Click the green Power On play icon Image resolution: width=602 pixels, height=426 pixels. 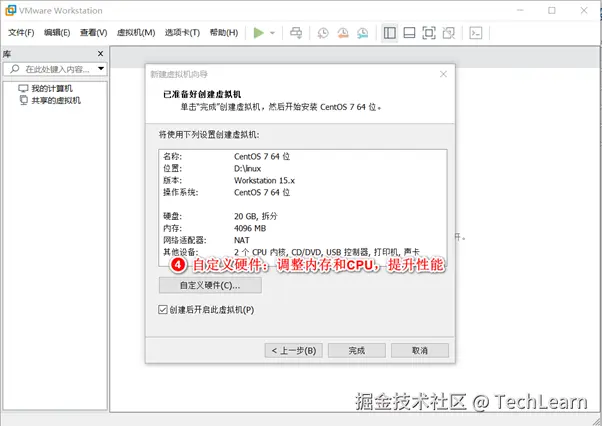coord(259,33)
